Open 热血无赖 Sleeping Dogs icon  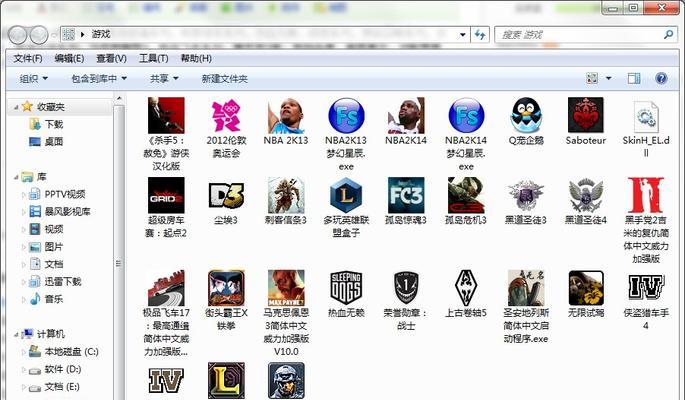[x=346, y=288]
